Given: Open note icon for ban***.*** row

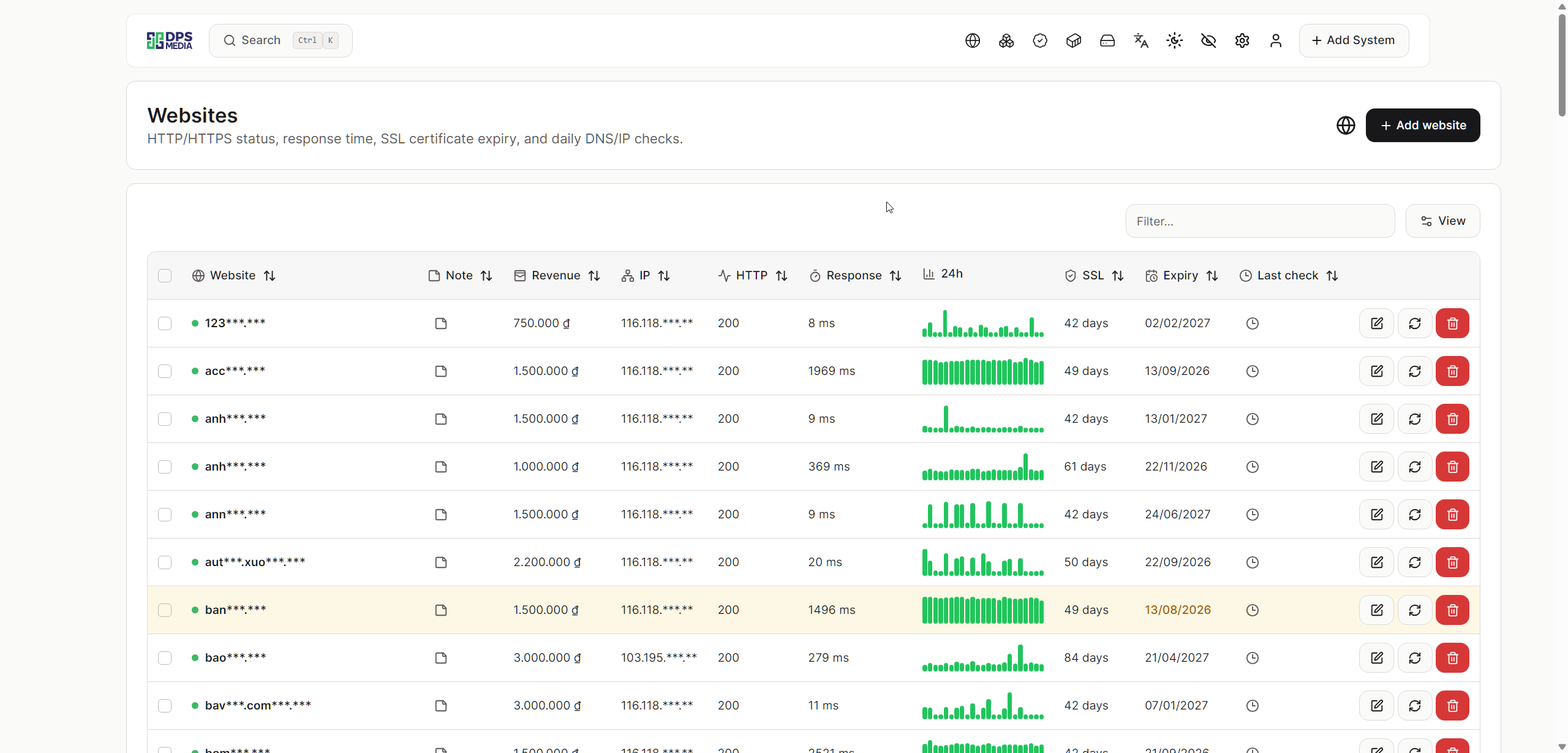Looking at the screenshot, I should pyautogui.click(x=441, y=610).
